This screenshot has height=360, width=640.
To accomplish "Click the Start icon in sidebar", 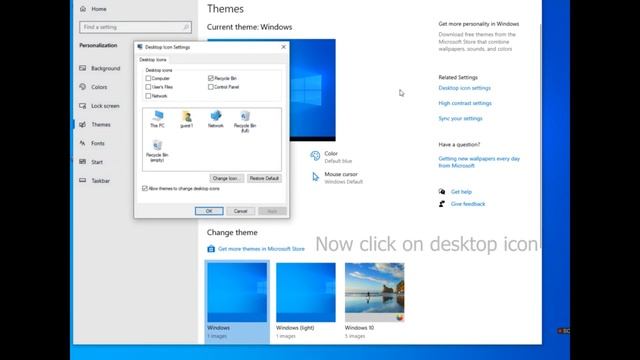I will pyautogui.click(x=83, y=162).
